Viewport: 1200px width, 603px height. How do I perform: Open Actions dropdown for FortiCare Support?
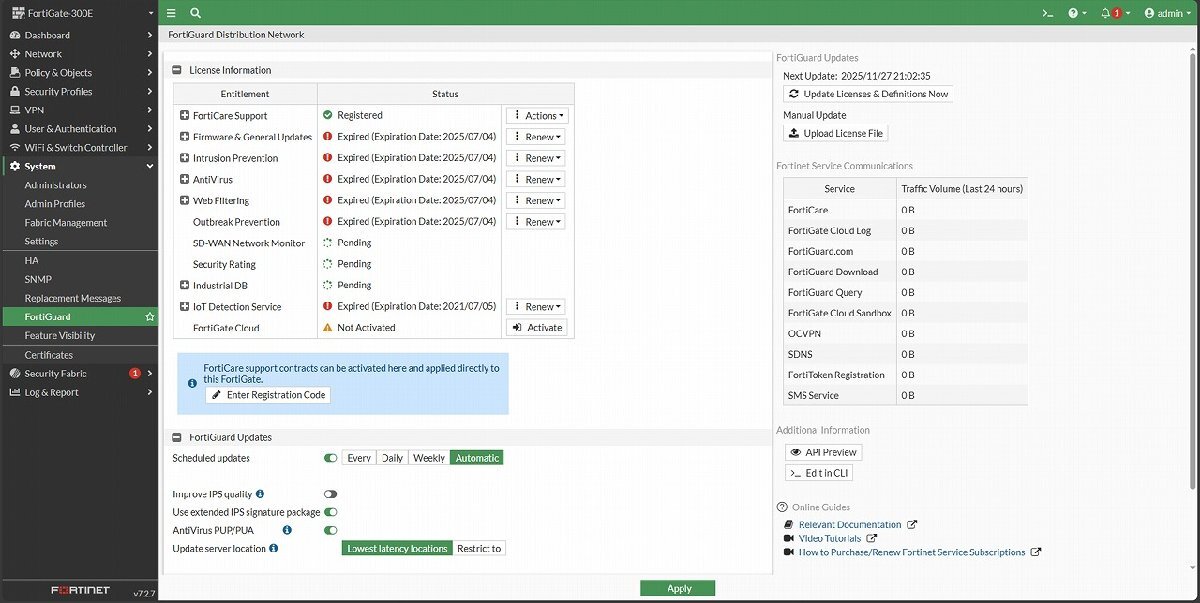[537, 116]
